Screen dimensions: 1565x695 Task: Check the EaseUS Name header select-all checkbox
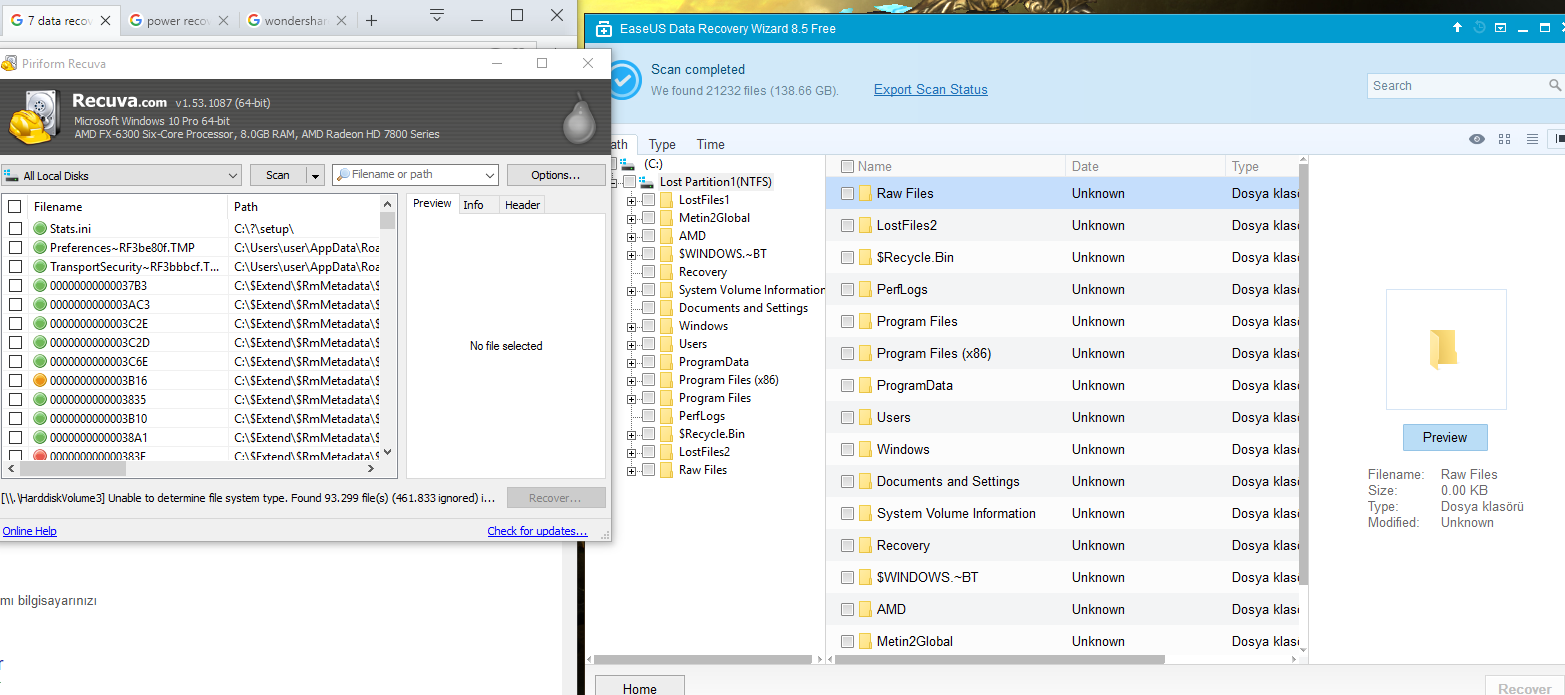[x=848, y=167]
